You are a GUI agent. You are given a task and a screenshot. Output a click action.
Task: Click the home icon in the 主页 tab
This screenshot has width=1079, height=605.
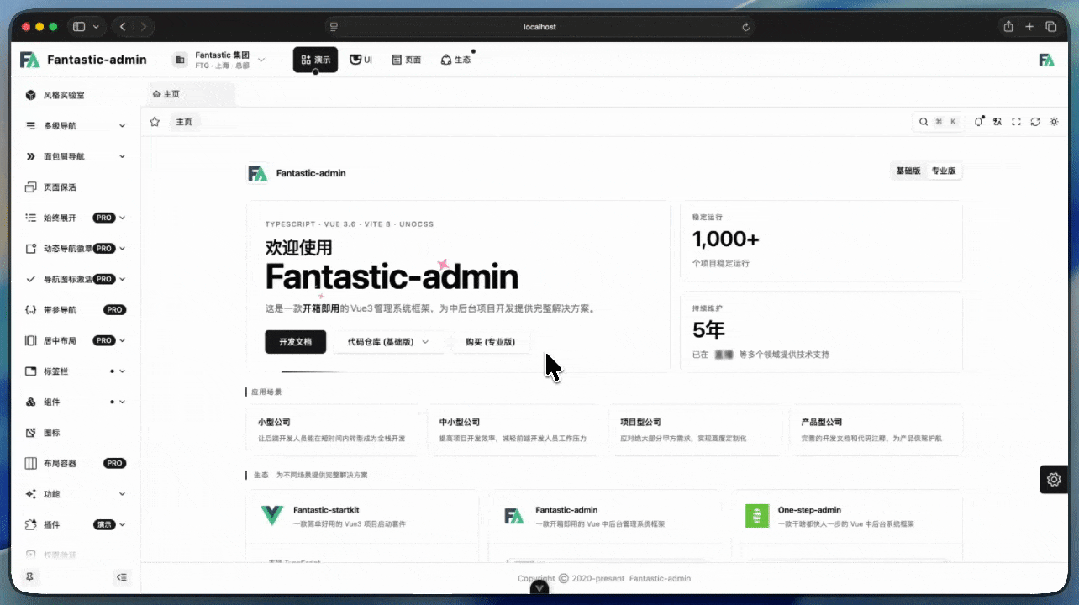click(x=156, y=94)
